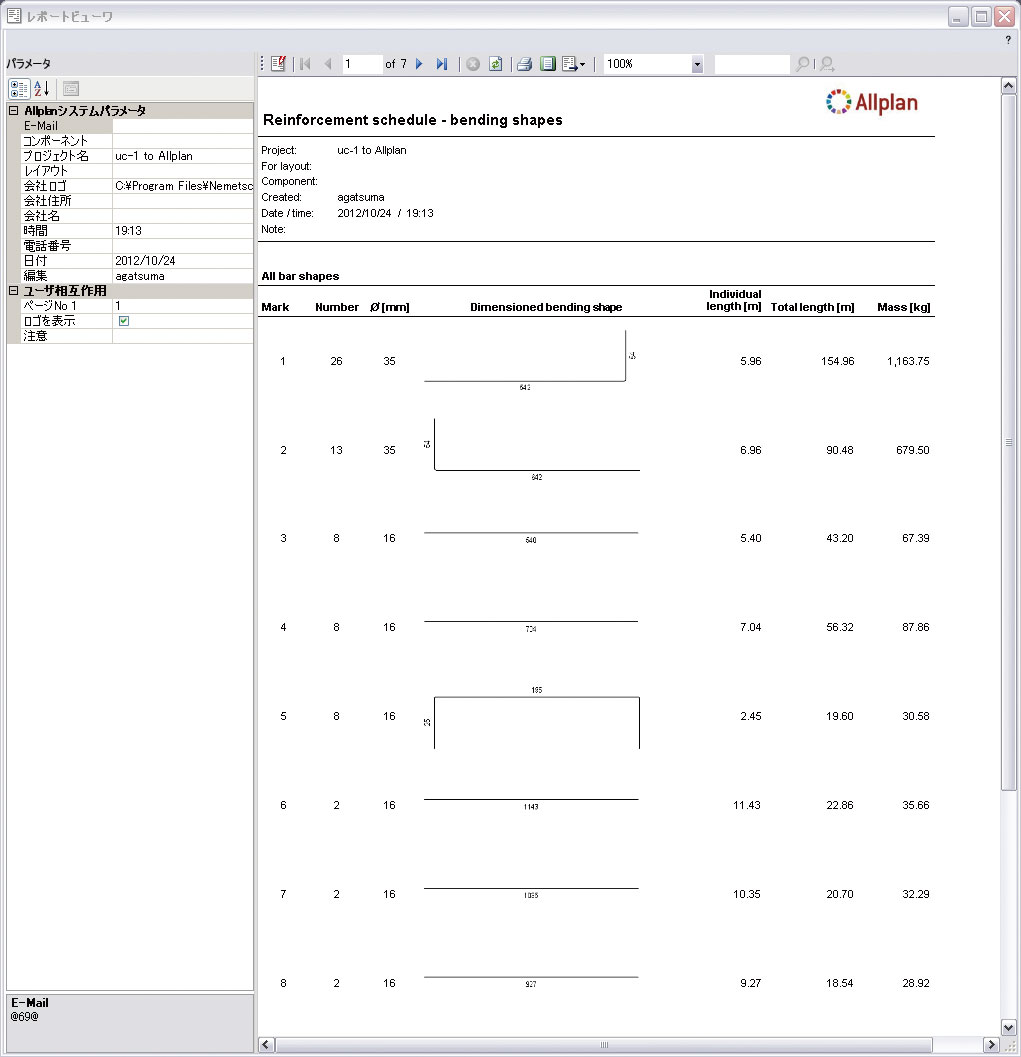
Task: Edit the 日付 value 2012/10/24
Action: (x=183, y=260)
